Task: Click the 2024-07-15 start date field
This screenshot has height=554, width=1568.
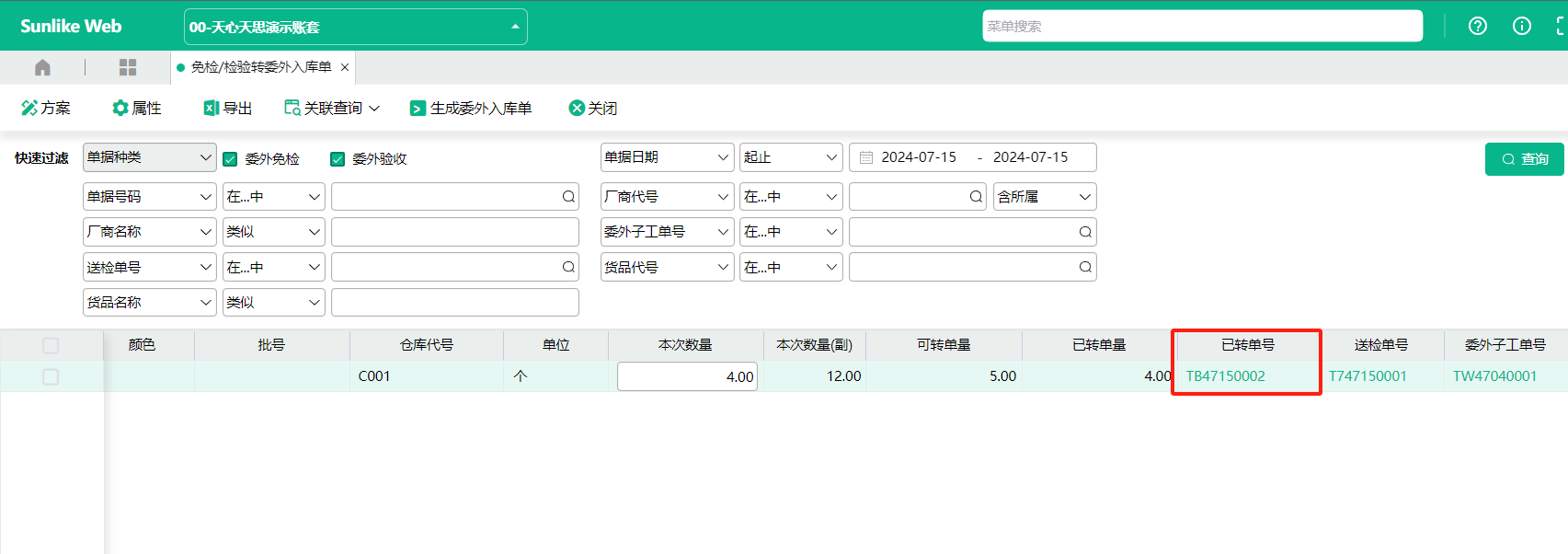Action: coord(919,157)
